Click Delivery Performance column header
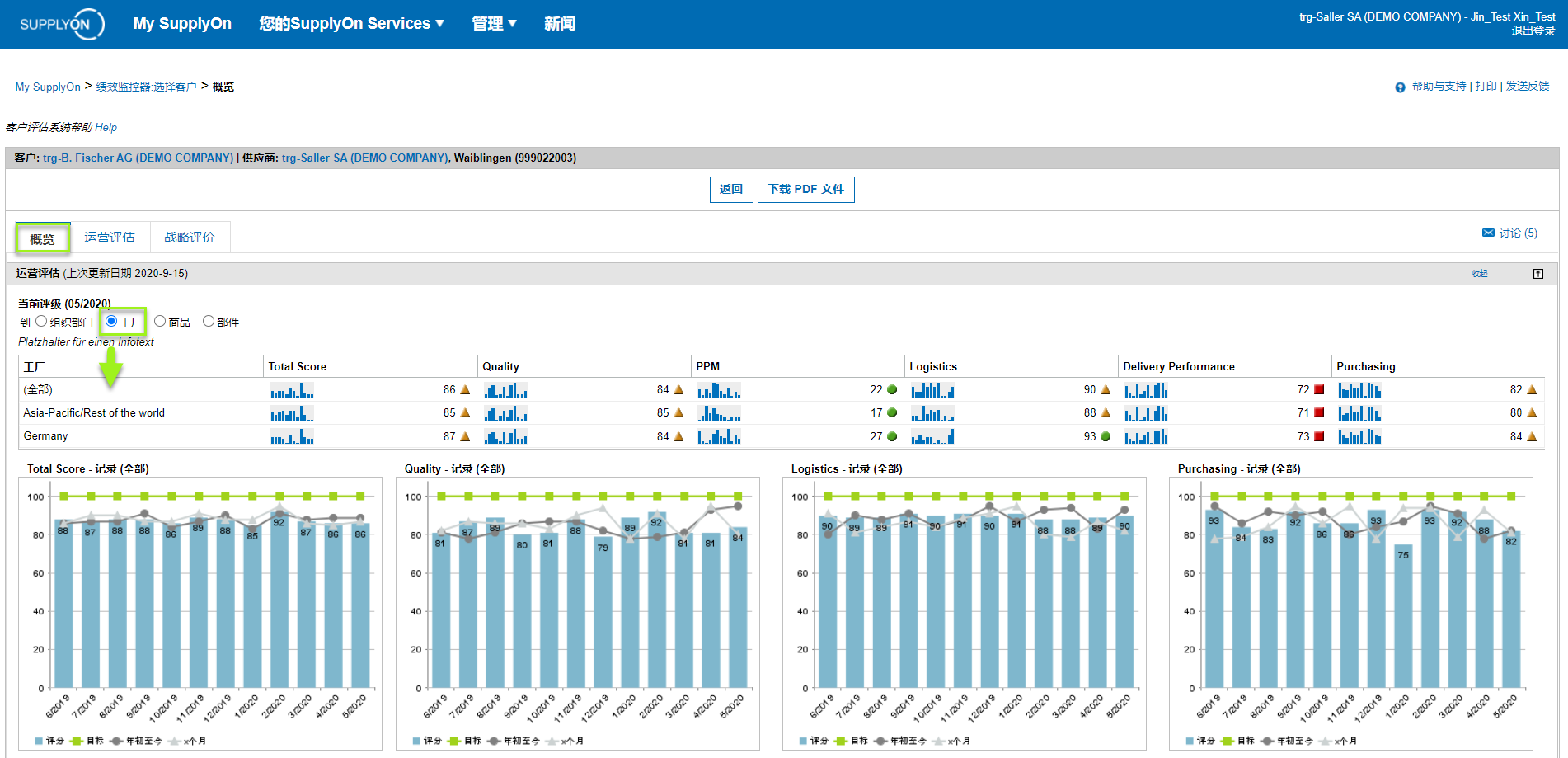 [1179, 367]
